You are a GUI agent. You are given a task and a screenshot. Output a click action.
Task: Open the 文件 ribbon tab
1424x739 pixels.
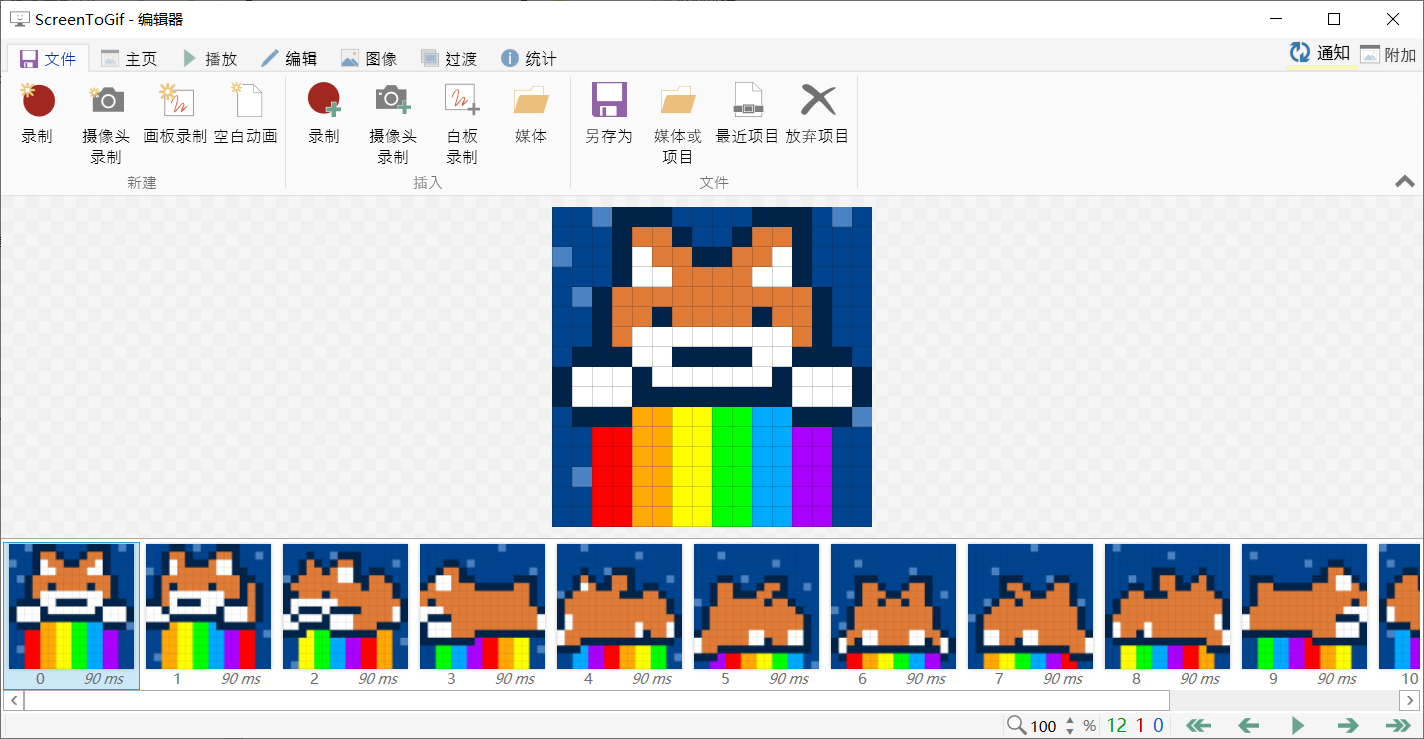(48, 59)
